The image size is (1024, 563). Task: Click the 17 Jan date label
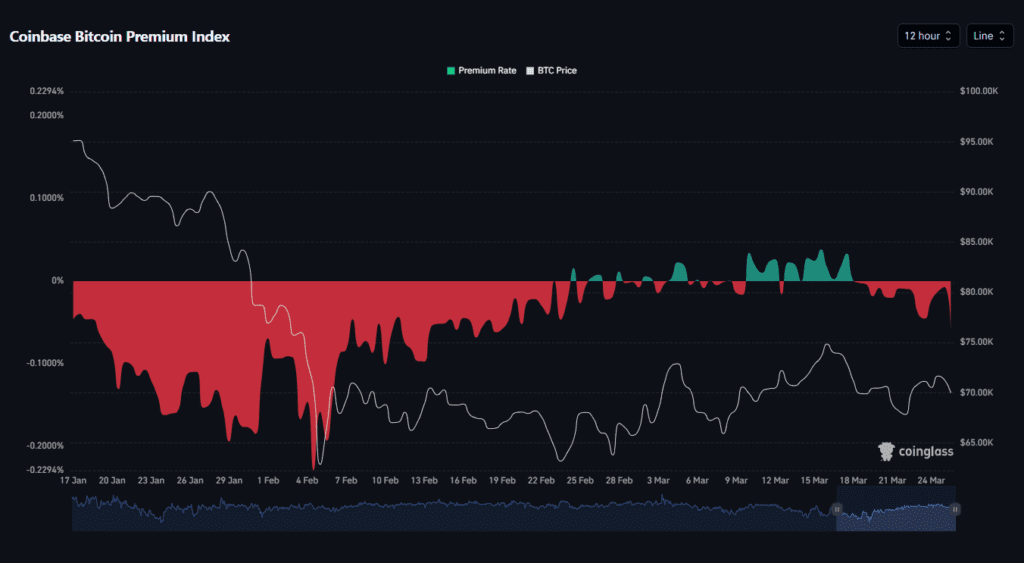point(73,481)
